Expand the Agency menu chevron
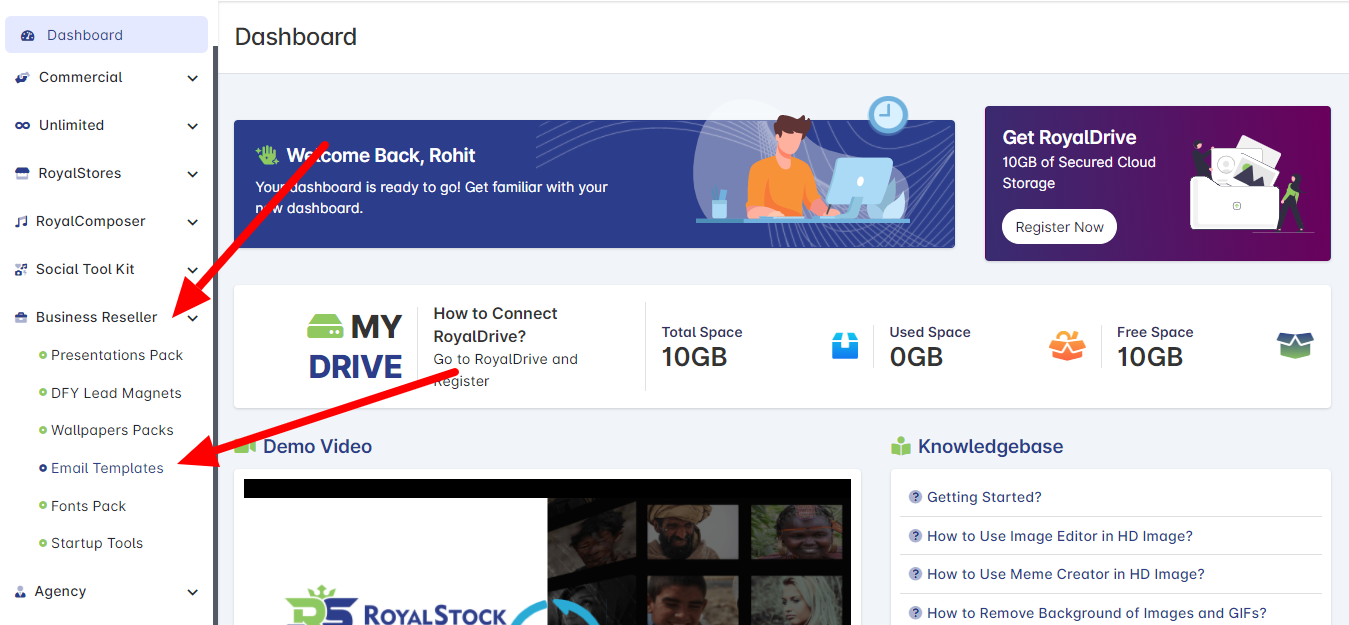The width and height of the screenshot is (1349, 625). click(x=193, y=592)
